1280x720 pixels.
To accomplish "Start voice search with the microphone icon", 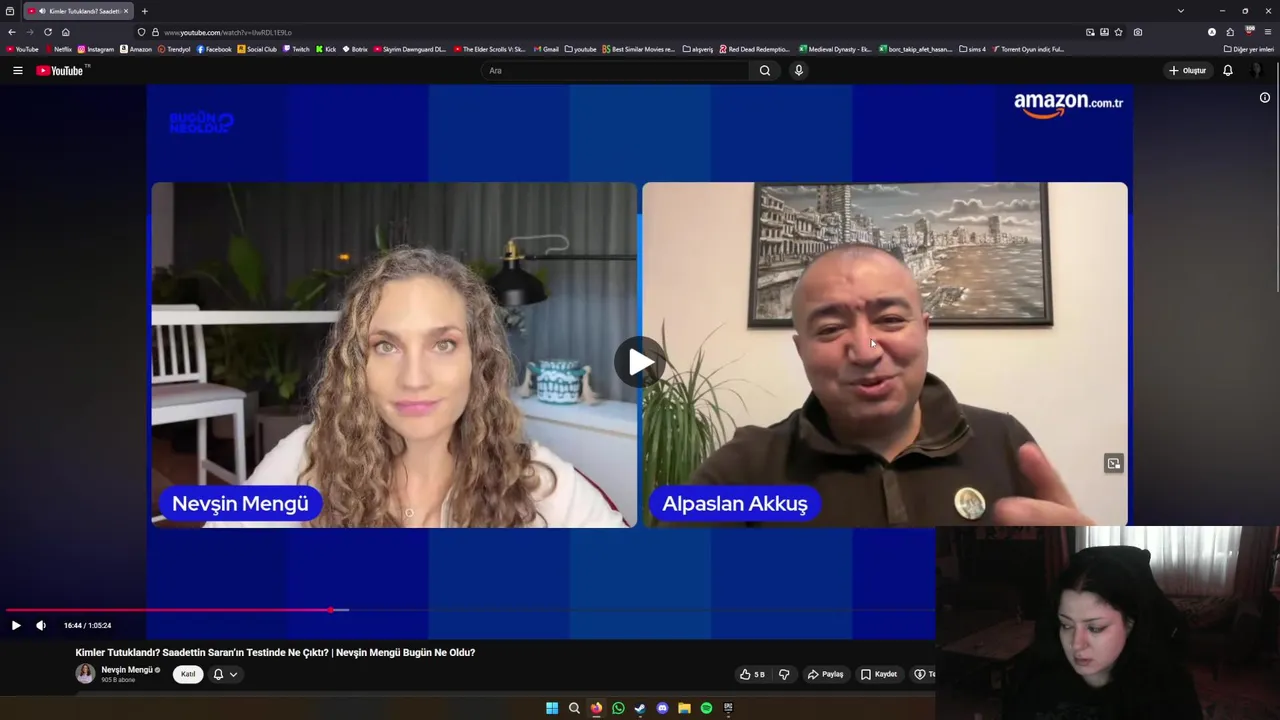I will coord(798,71).
